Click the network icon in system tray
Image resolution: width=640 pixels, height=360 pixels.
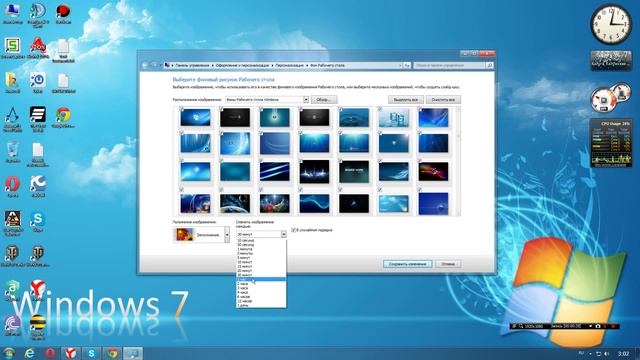click(599, 353)
